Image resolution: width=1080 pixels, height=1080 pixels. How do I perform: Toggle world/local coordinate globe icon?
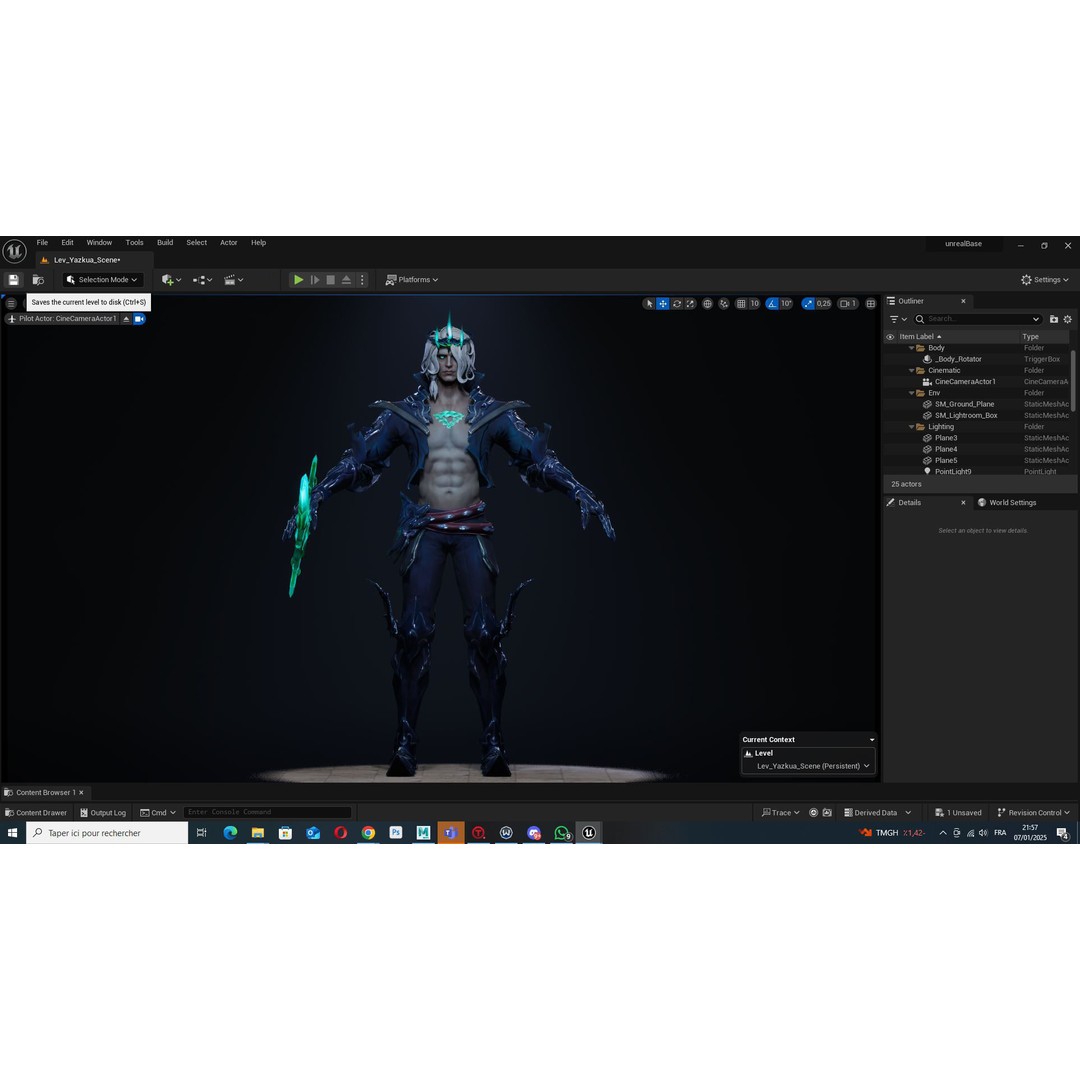pyautogui.click(x=707, y=304)
